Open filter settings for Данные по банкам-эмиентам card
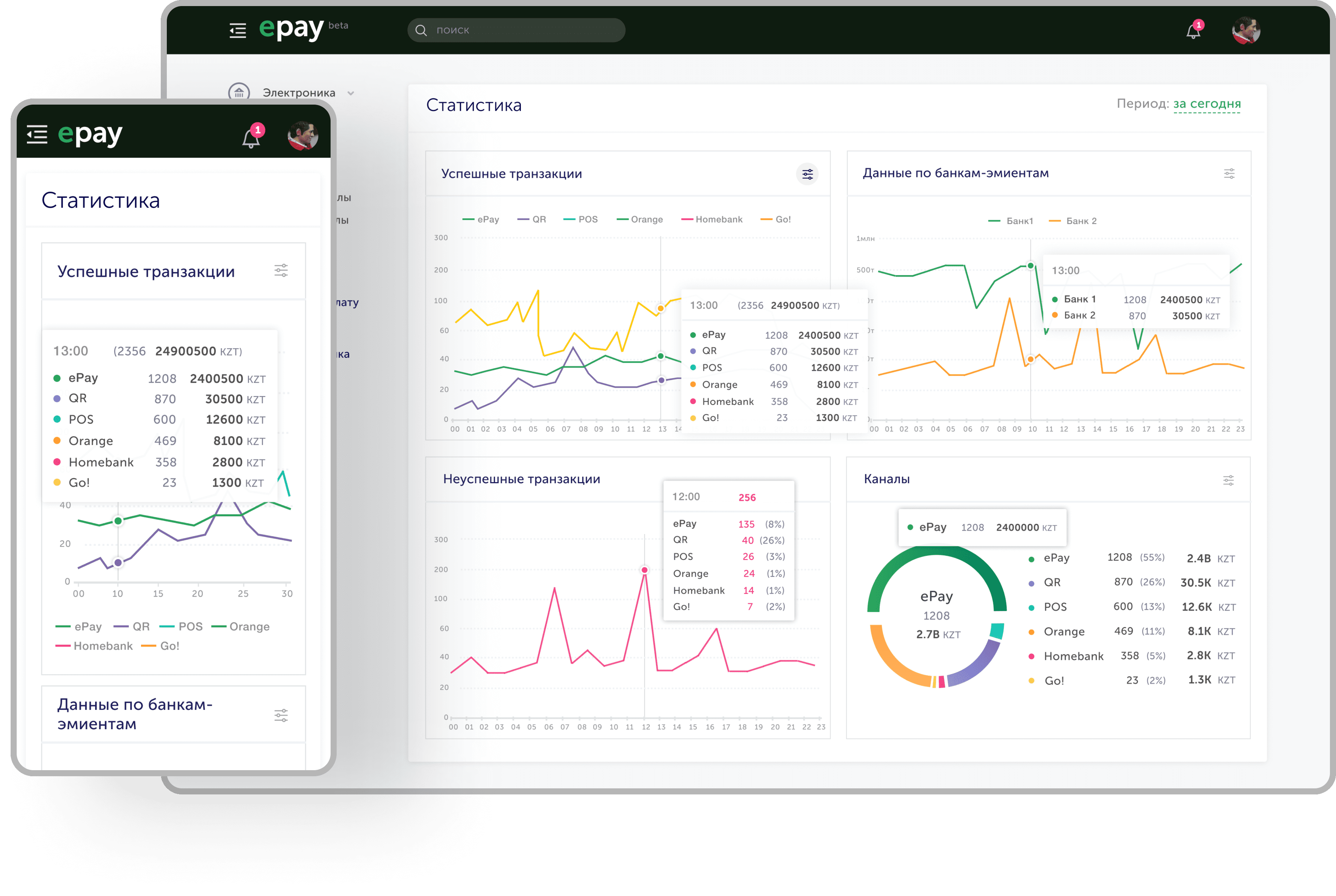Image resolution: width=1336 pixels, height=896 pixels. pos(1229,174)
